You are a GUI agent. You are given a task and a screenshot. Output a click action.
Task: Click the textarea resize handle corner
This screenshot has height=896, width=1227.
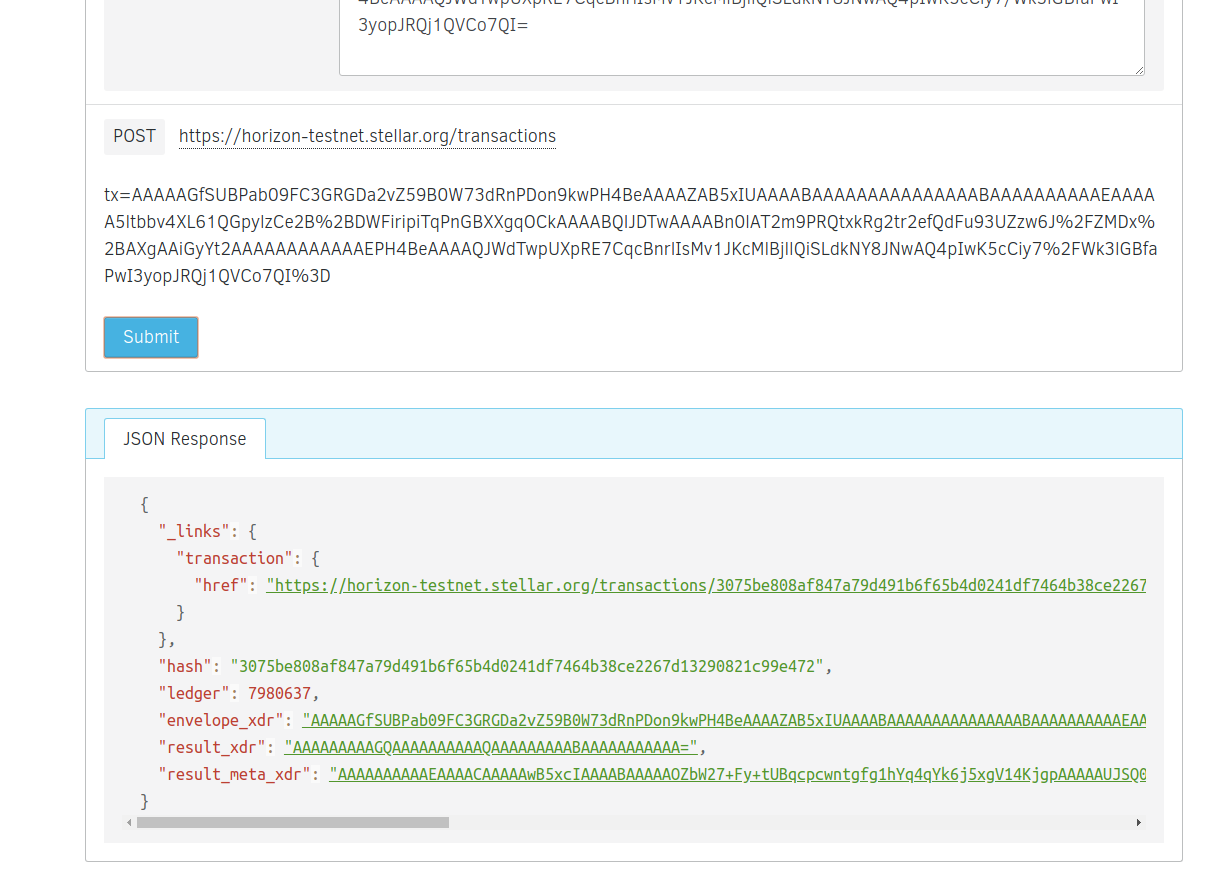coord(1139,70)
